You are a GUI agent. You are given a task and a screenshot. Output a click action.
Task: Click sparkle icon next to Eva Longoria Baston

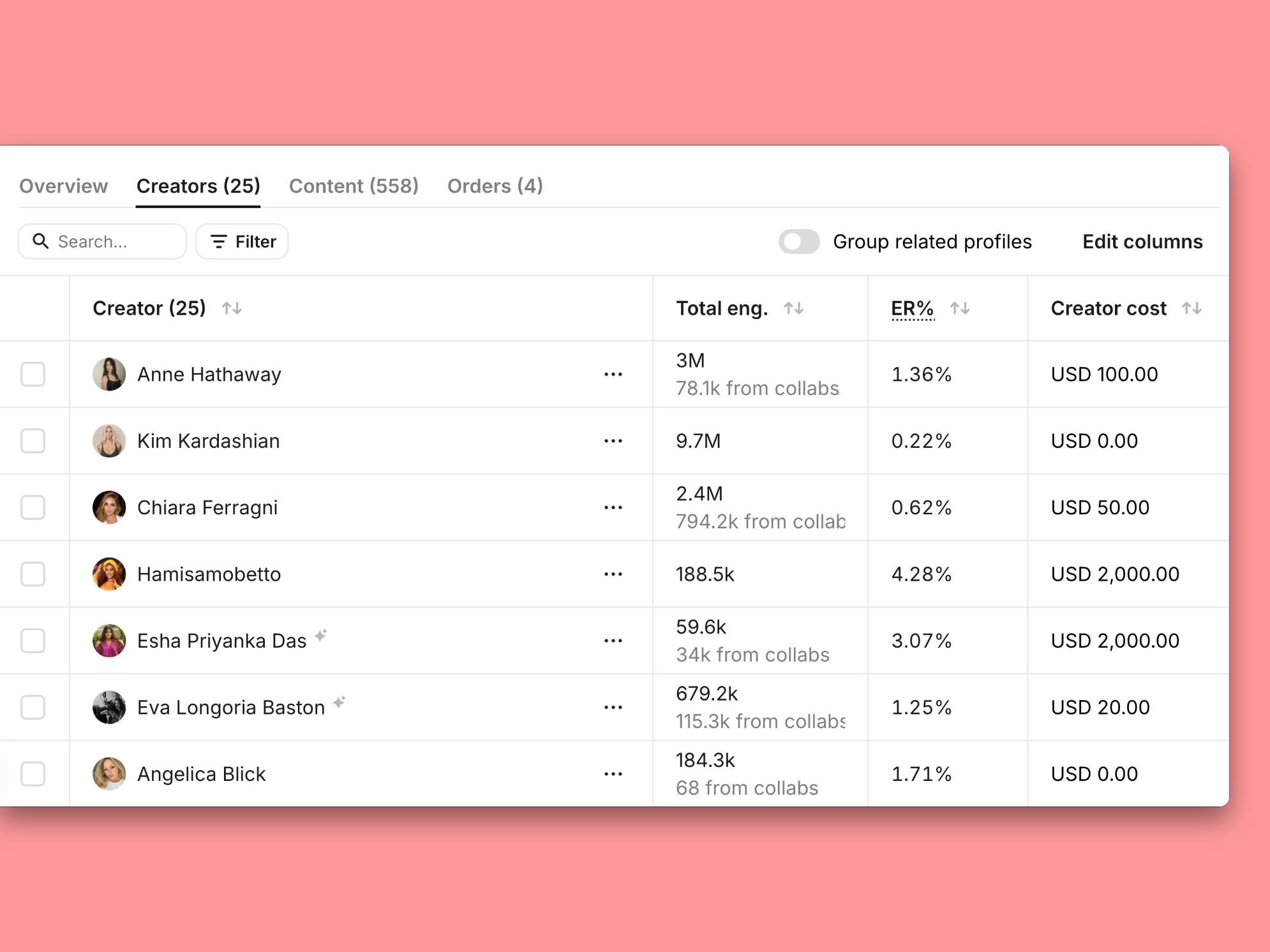pos(340,702)
